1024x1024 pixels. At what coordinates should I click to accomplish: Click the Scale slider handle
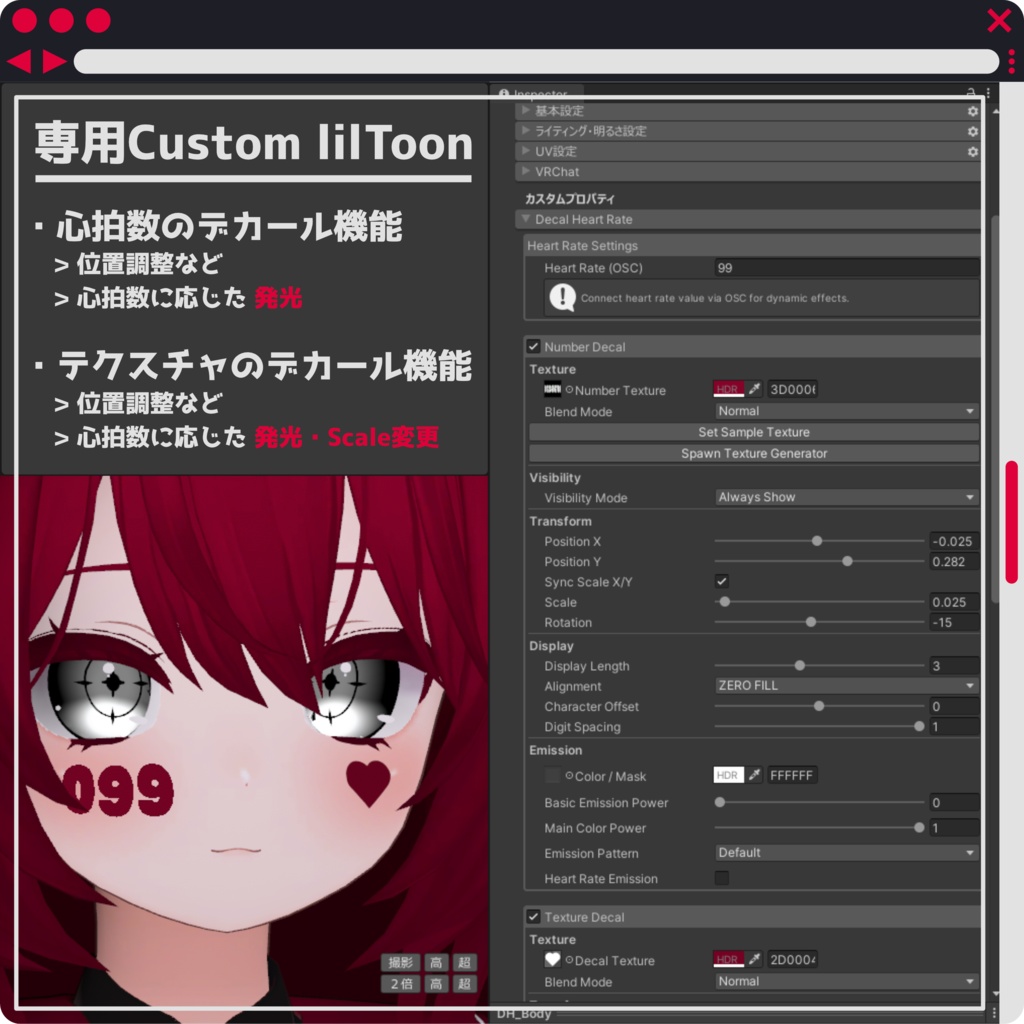click(x=724, y=601)
